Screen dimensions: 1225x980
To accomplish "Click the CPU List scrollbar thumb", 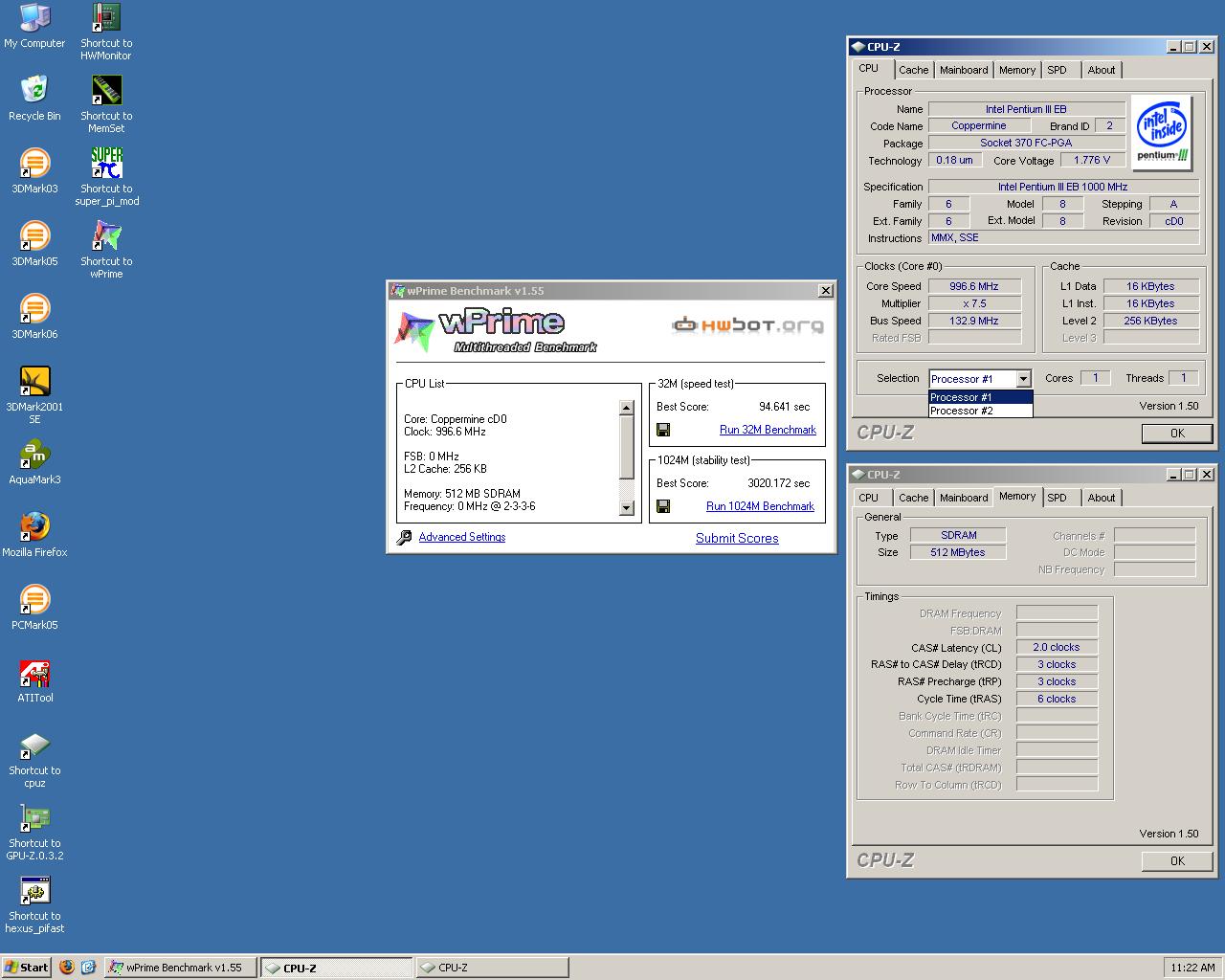I will click(627, 447).
